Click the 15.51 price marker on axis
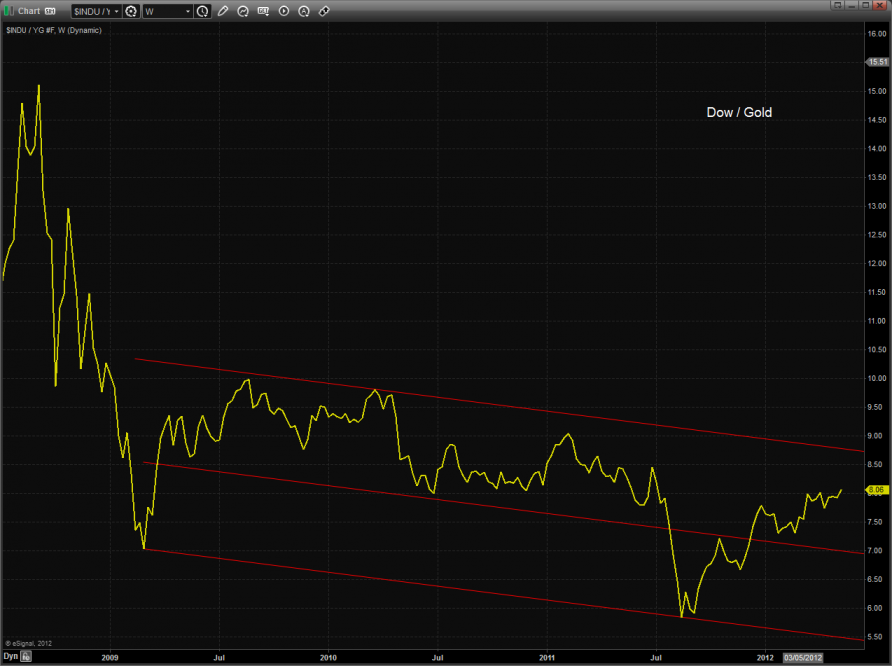The height and width of the screenshot is (666, 892). [x=877, y=62]
